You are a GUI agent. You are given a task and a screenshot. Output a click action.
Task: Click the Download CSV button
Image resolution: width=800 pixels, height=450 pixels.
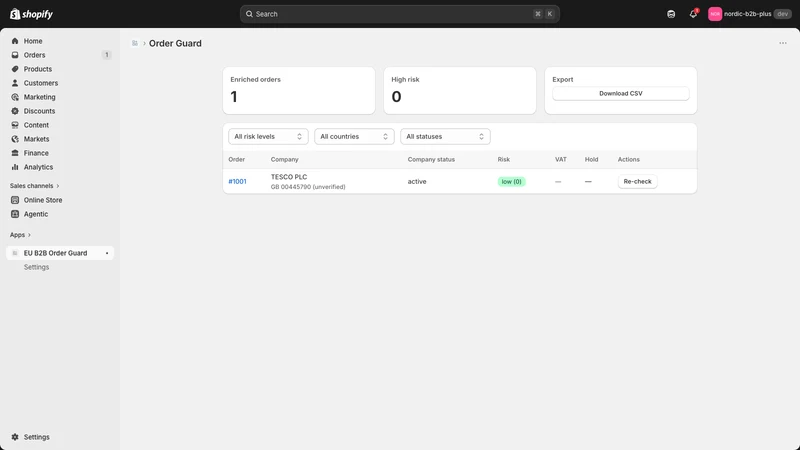[x=620, y=93]
